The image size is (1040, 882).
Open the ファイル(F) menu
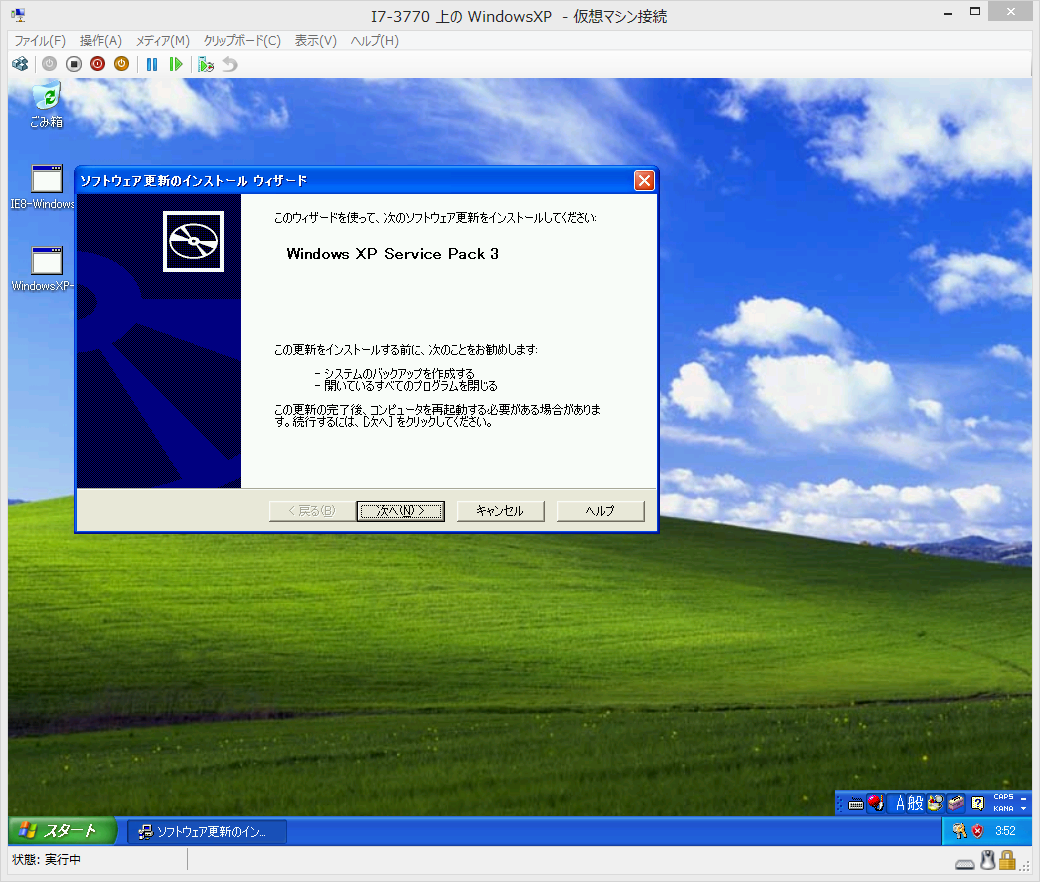pos(40,40)
